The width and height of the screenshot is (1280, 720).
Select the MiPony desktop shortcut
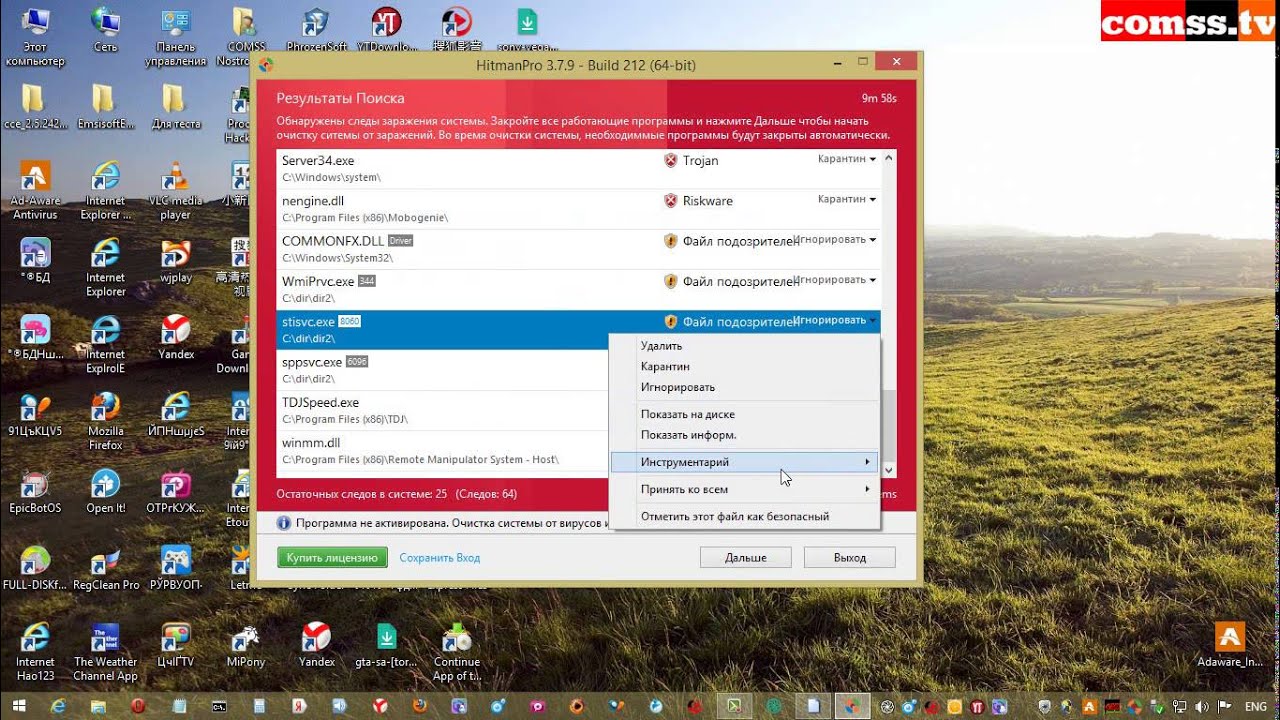point(246,645)
